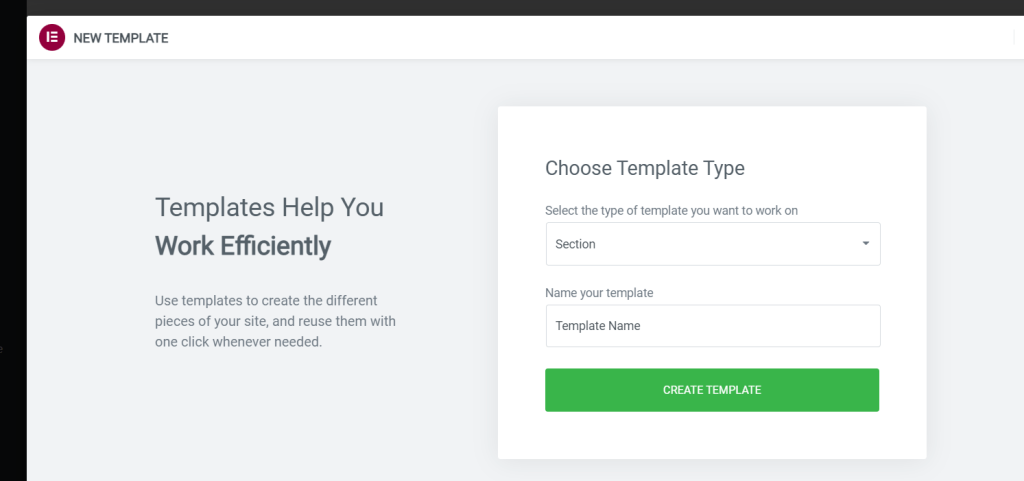Click the white header bar right of NEW TEMPLATE
Screen dimensions: 1024x481
coord(588,38)
